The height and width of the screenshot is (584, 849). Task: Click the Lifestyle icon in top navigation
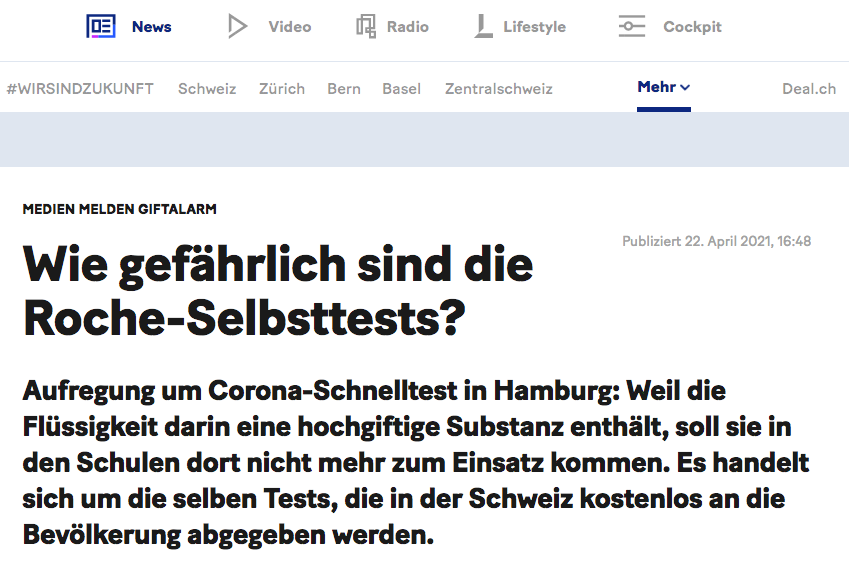(x=484, y=27)
